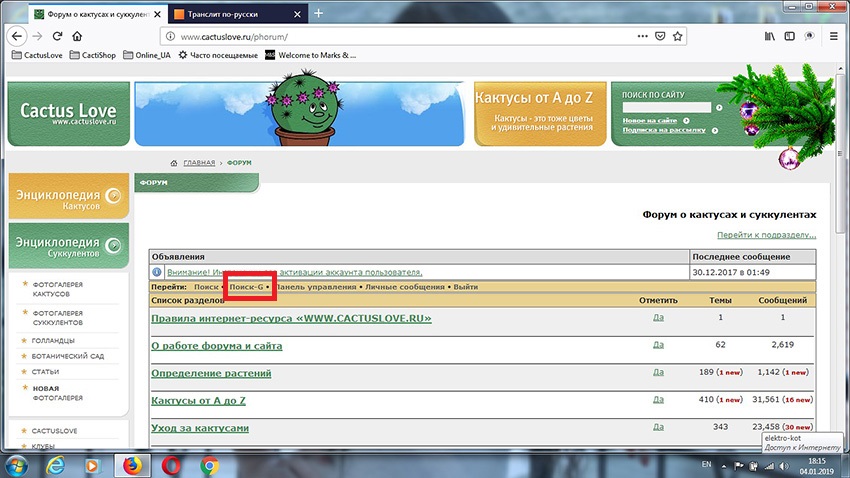Click the browser Back arrow button
850x478 pixels.
tap(16, 36)
